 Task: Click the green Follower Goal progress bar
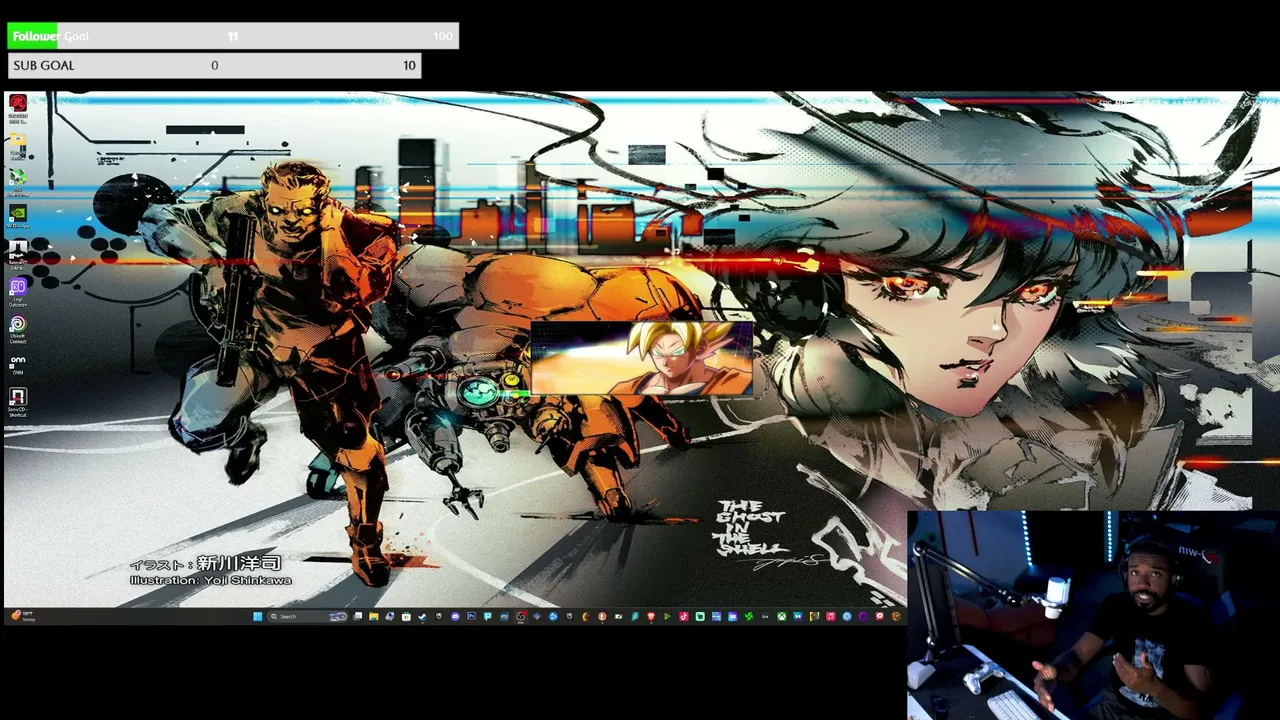click(x=233, y=36)
